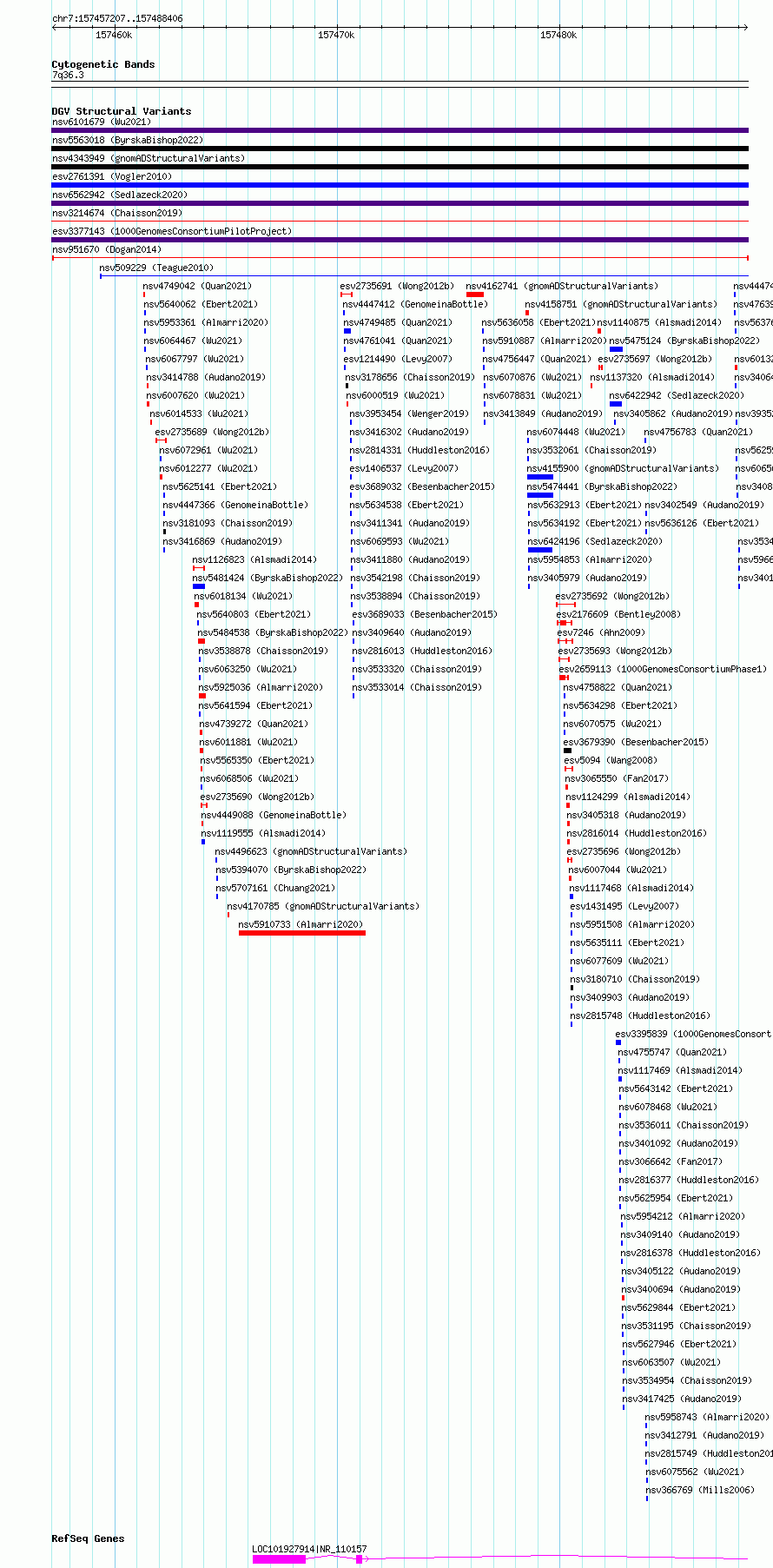
Task: Click nsv3065550 (Fan2017) label
Action: click(617, 778)
